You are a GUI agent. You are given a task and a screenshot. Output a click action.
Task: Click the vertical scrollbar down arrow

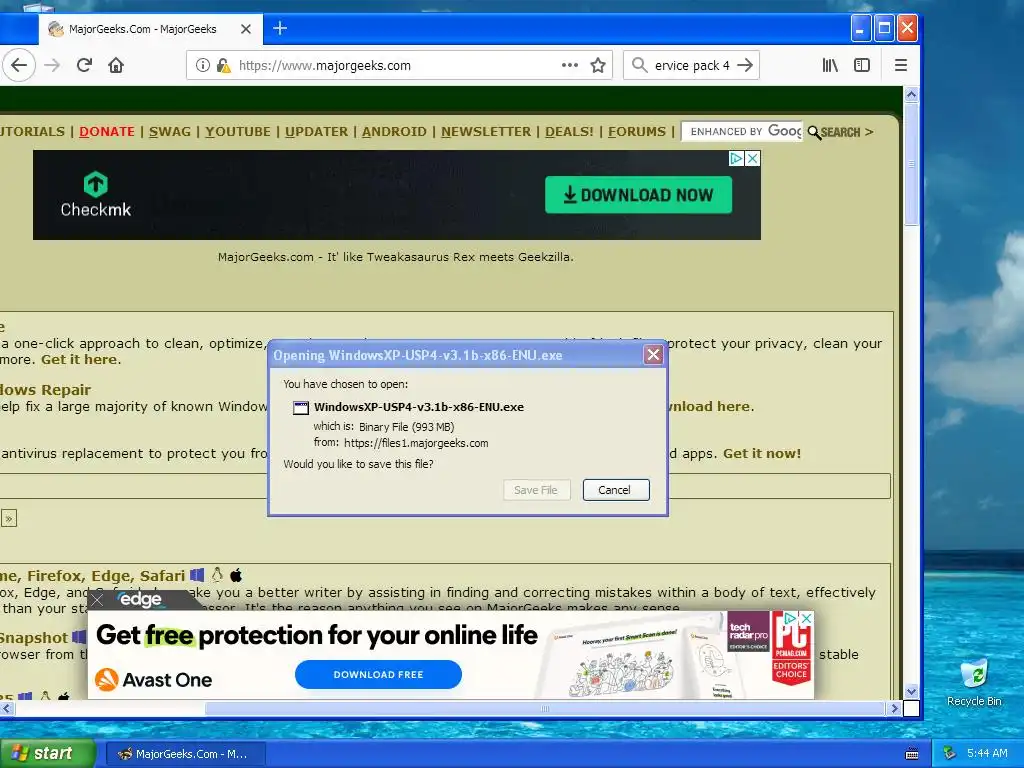[911, 692]
